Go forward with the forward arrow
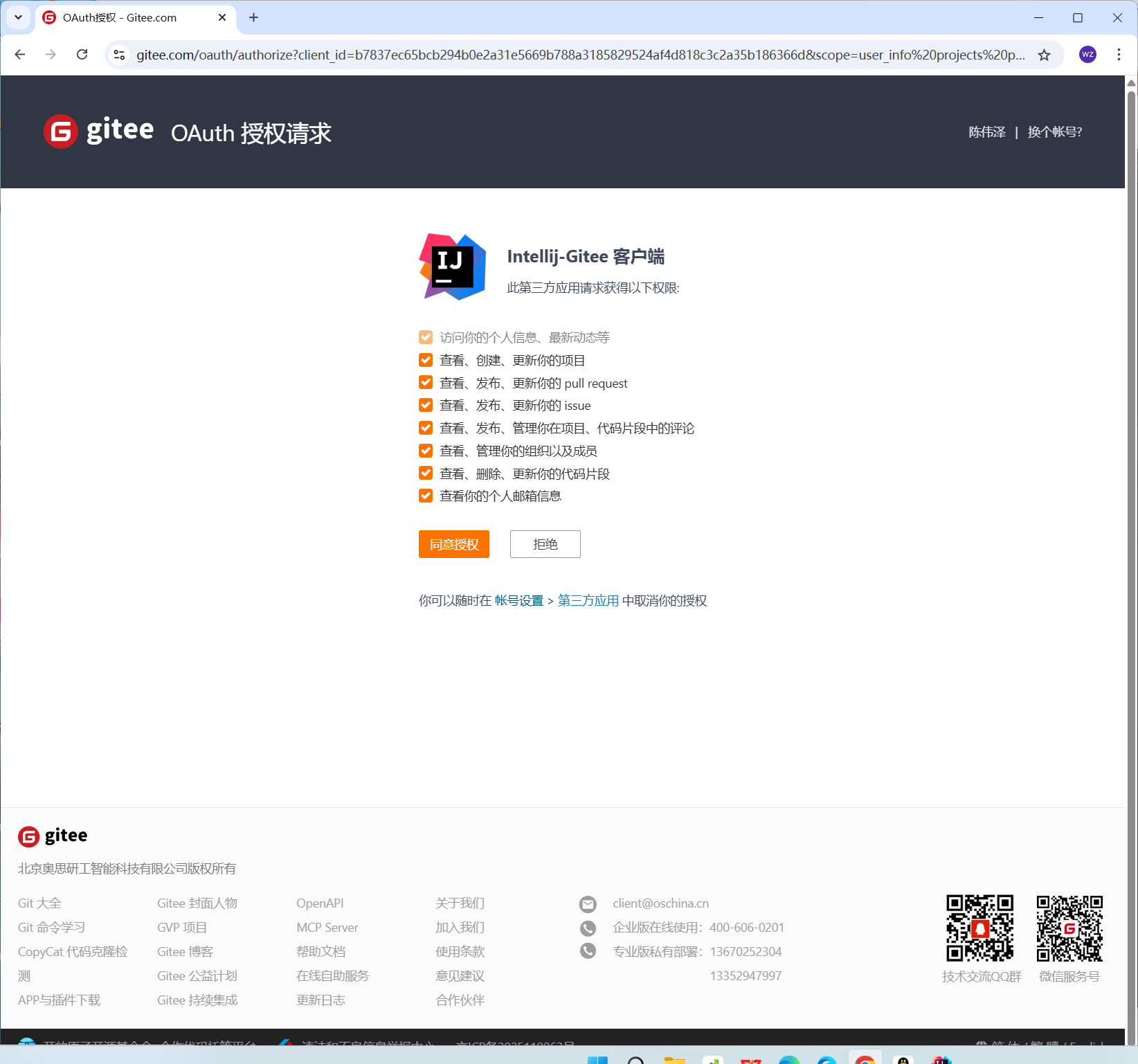Viewport: 1138px width, 1064px height. [x=51, y=55]
